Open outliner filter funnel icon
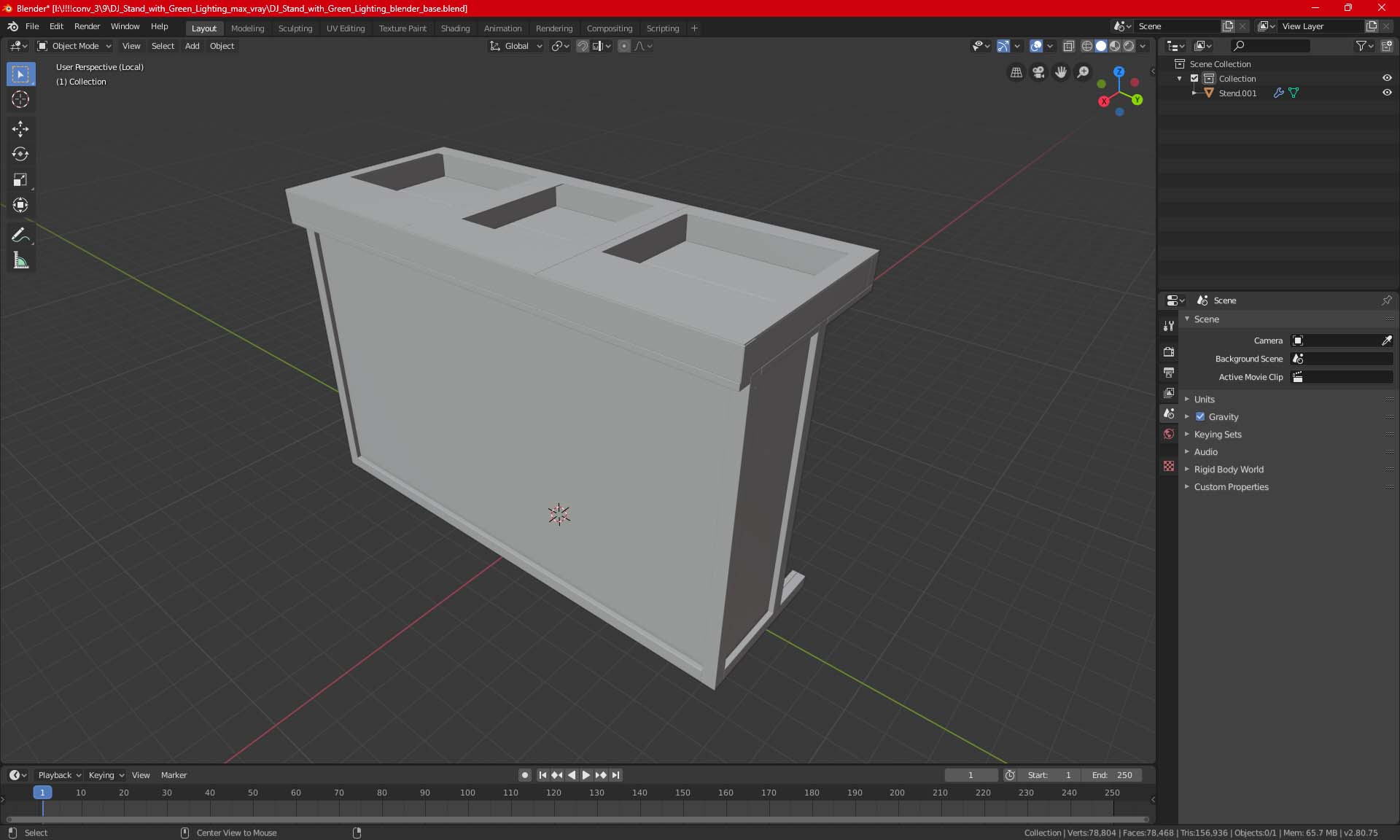Viewport: 1400px width, 840px height. coord(1364,46)
